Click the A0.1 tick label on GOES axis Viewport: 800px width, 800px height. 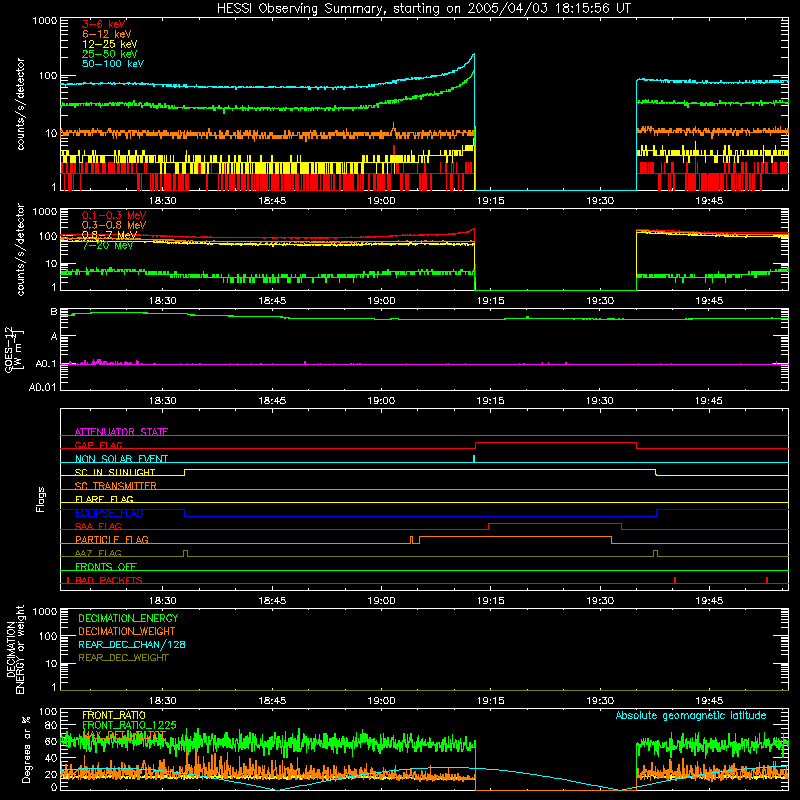(46, 364)
